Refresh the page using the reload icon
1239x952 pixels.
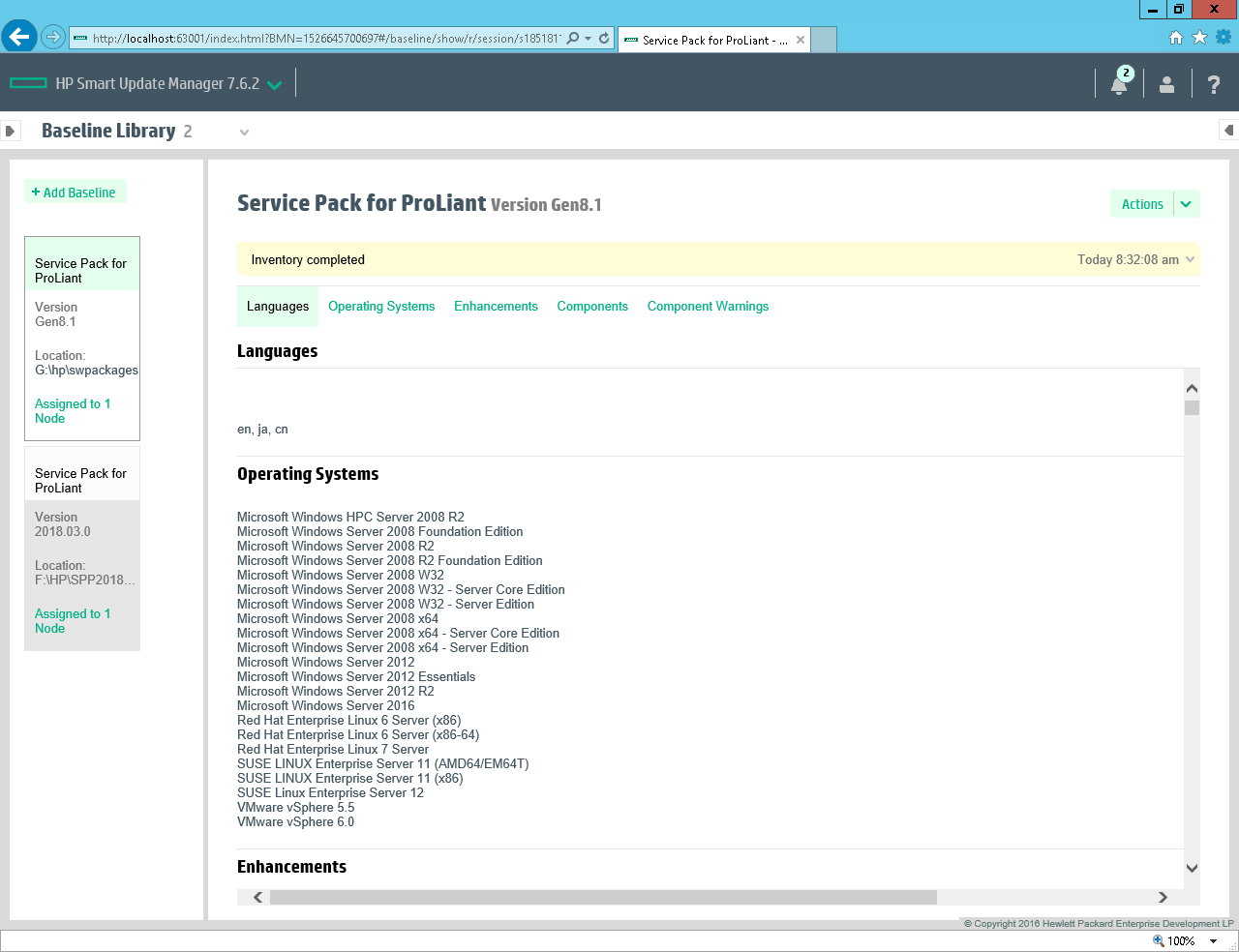coord(604,39)
